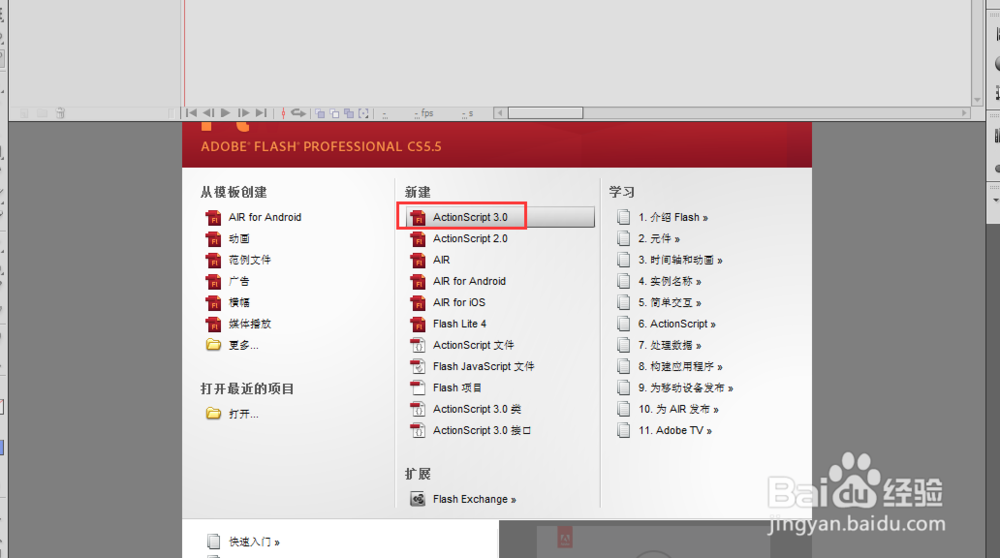Toggle onion skin outlines icon
The height and width of the screenshot is (558, 1000).
coord(334,114)
